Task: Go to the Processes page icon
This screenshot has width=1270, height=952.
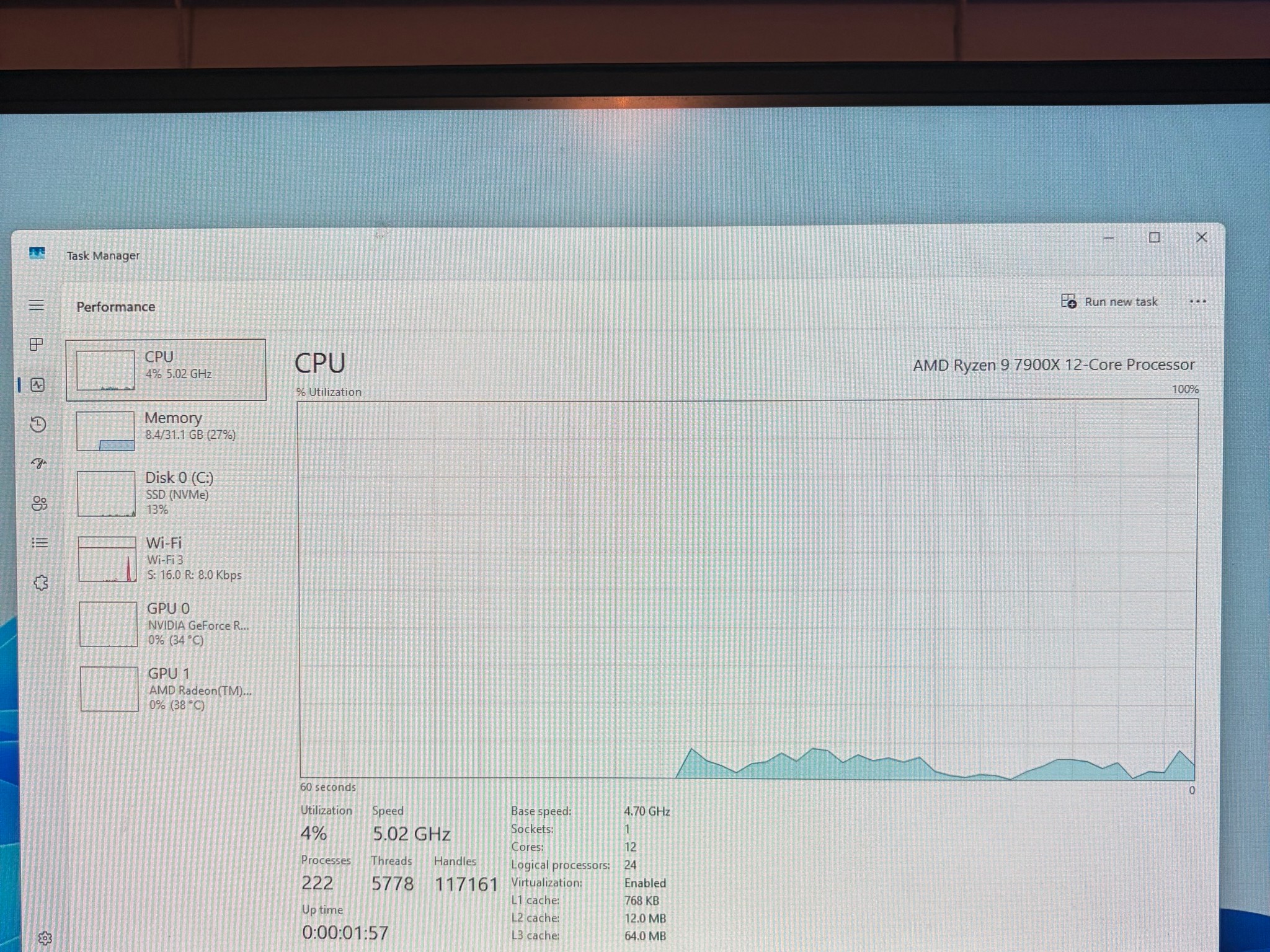Action: (x=37, y=345)
